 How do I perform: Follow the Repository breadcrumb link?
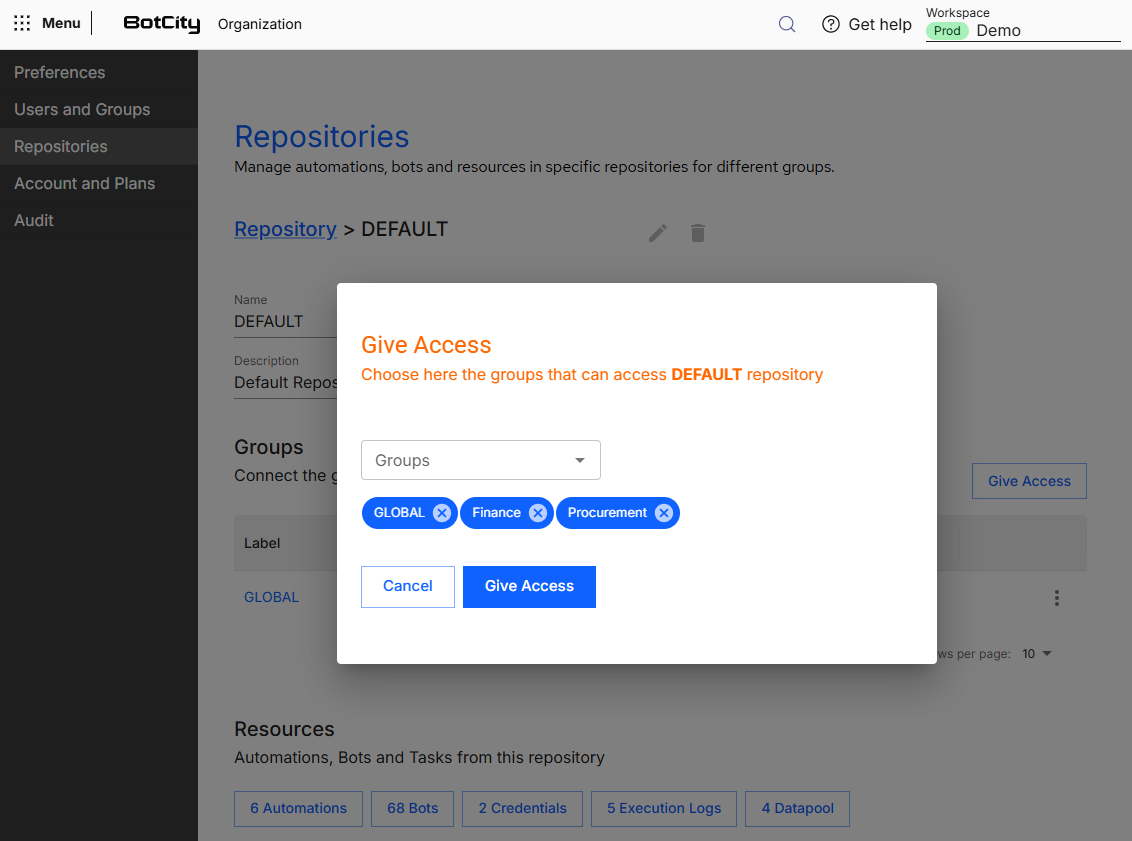pos(285,229)
